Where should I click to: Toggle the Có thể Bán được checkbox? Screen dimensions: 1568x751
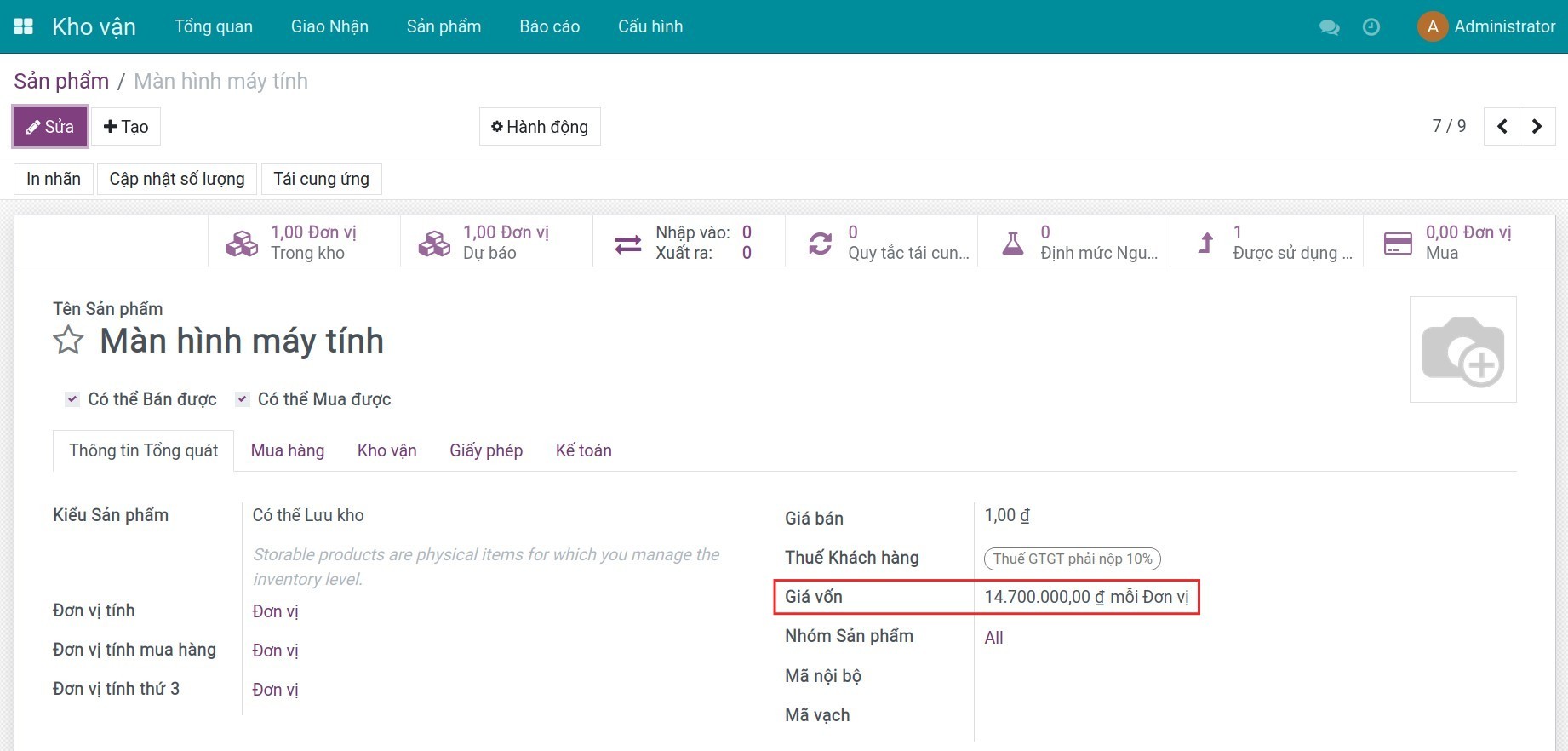click(x=73, y=399)
